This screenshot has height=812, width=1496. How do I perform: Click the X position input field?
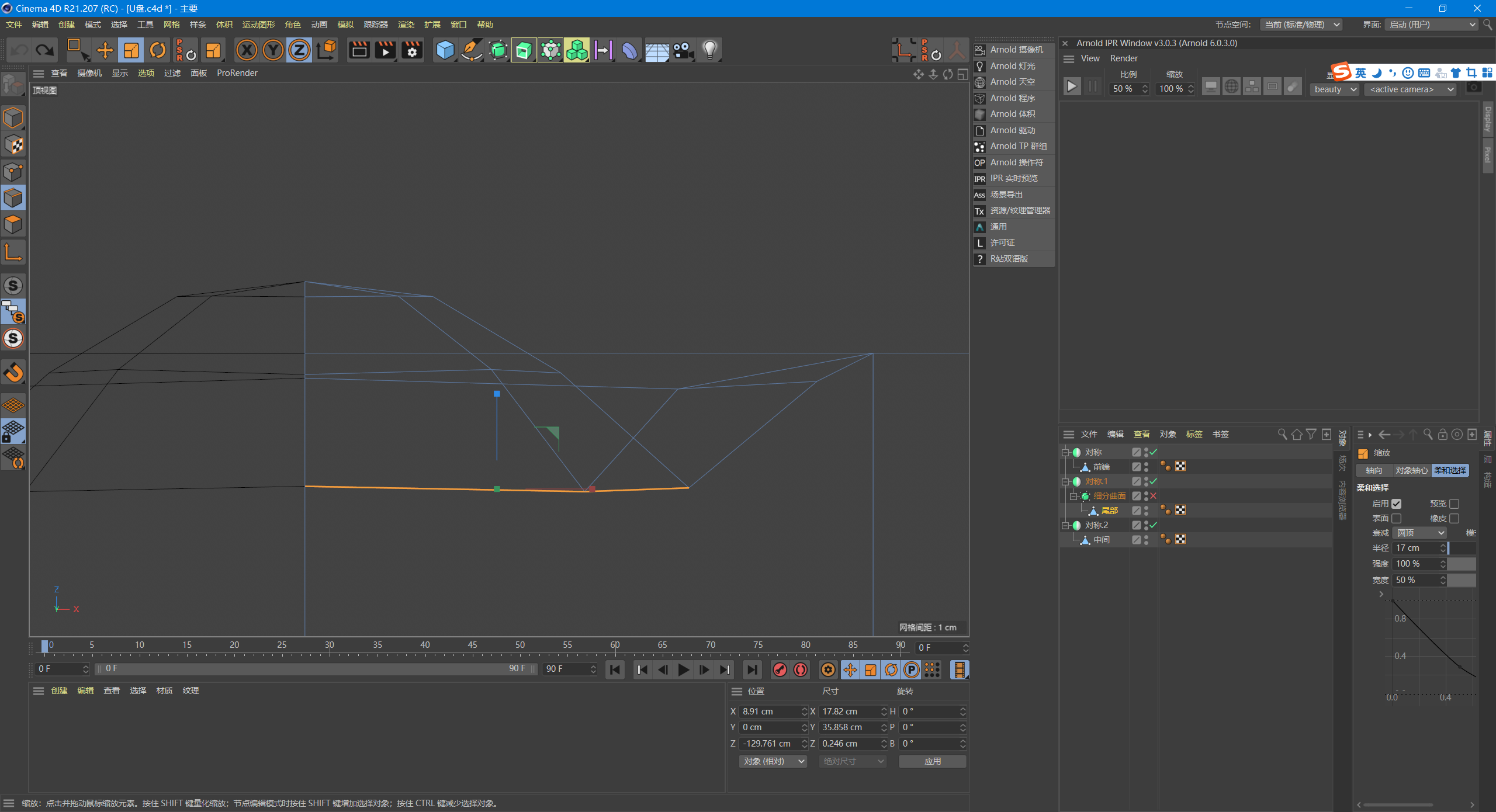pyautogui.click(x=770, y=712)
